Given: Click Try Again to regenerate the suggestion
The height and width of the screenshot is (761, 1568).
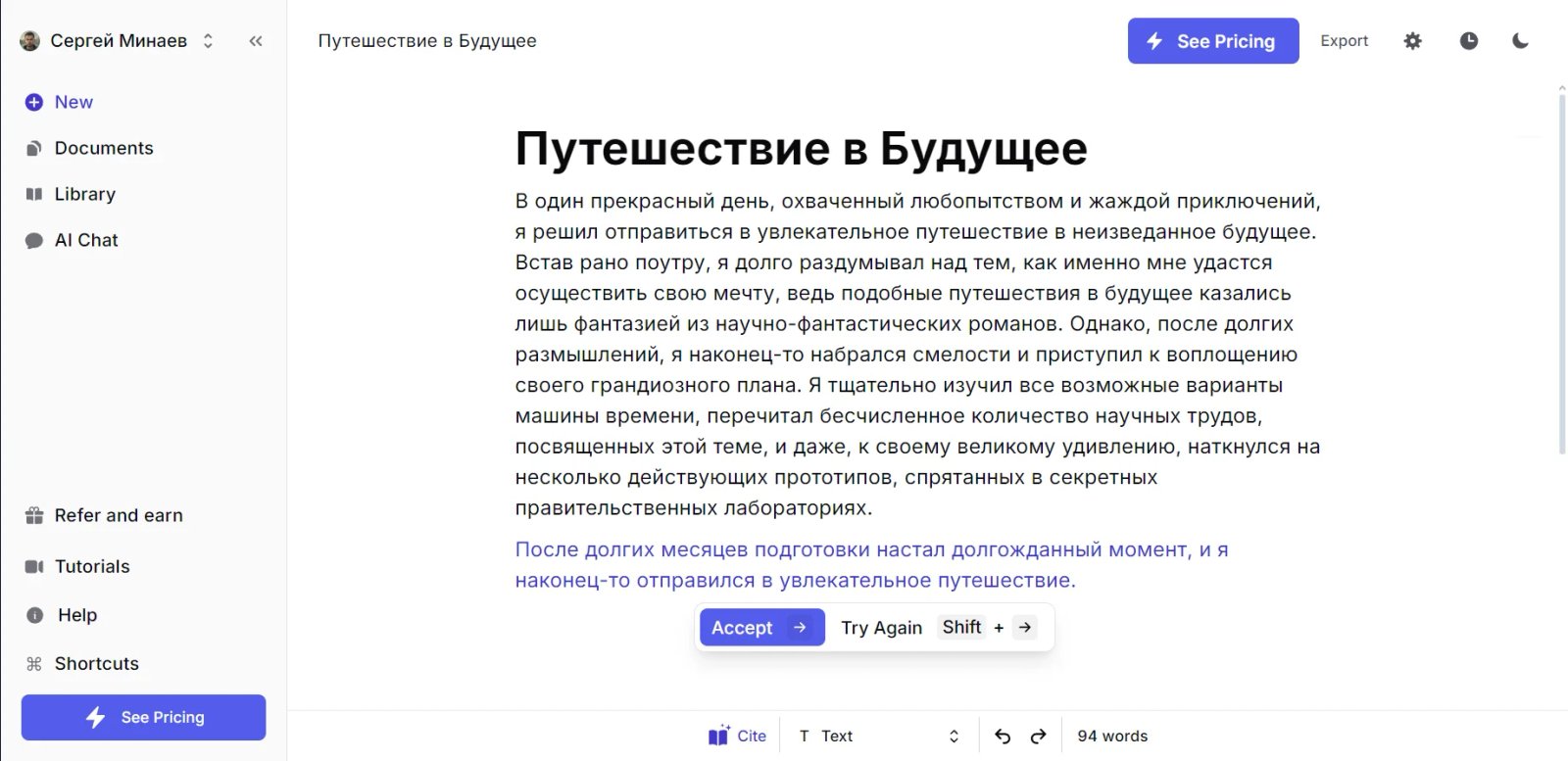Looking at the screenshot, I should [881, 628].
